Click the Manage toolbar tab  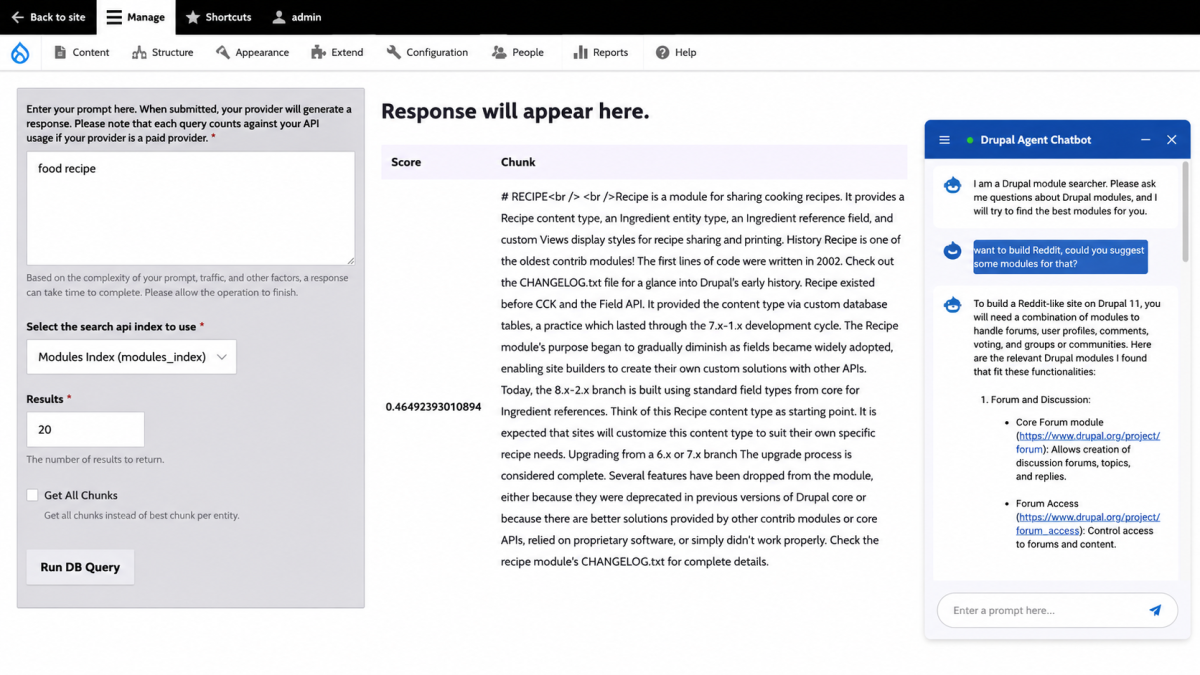[136, 17]
